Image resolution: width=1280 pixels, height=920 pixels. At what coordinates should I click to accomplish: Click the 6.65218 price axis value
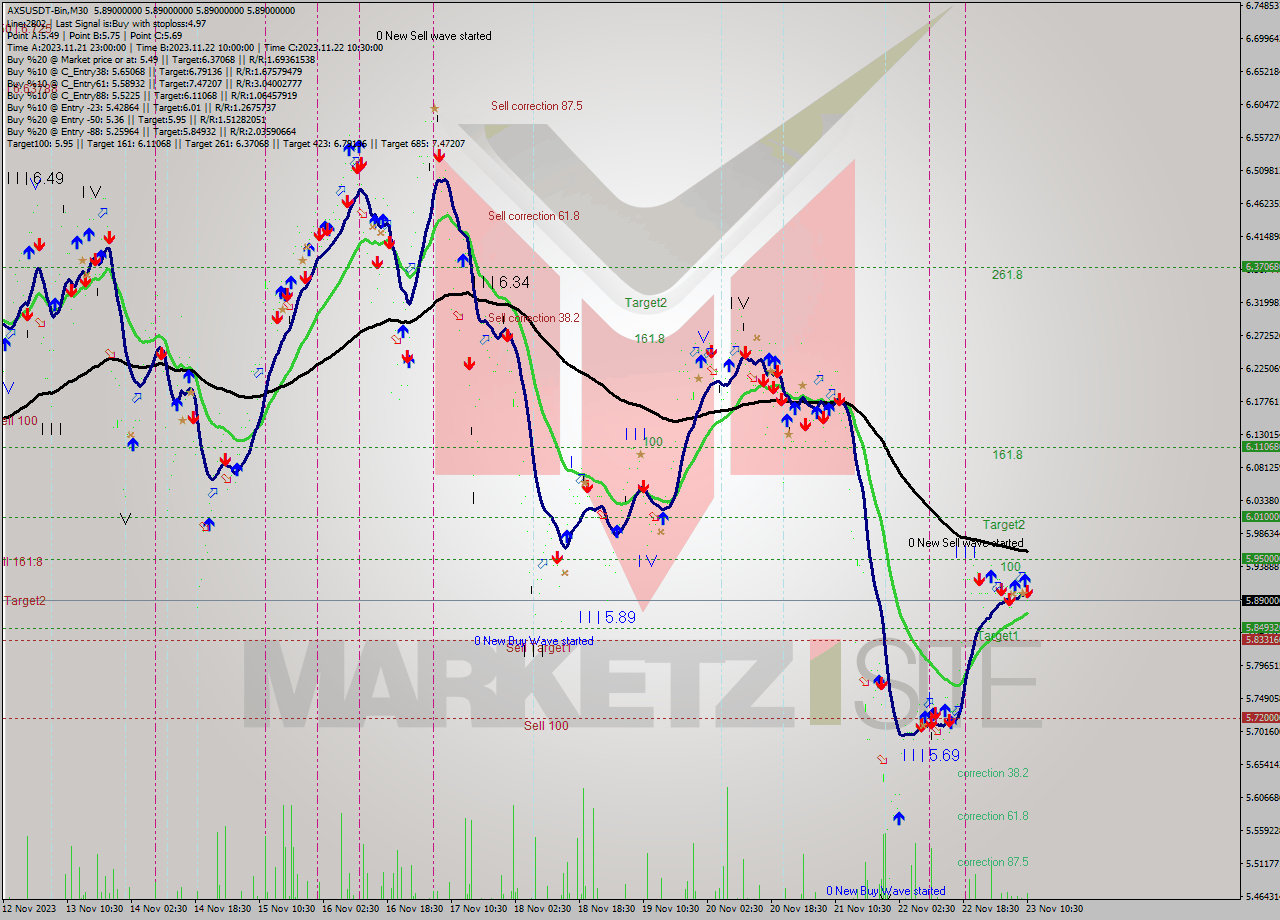[1262, 71]
